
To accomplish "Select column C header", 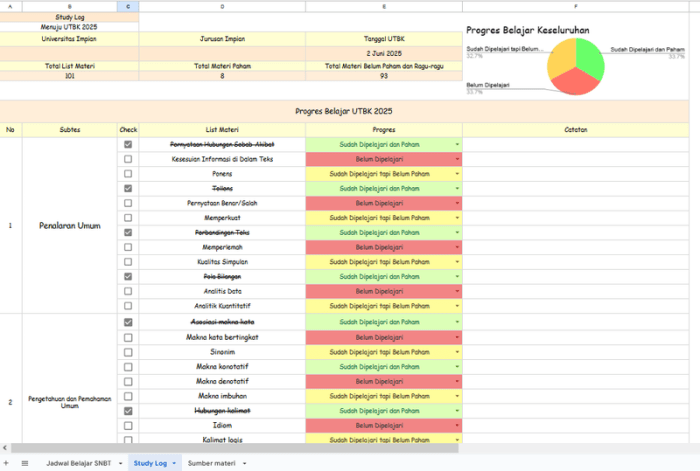I will pyautogui.click(x=128, y=6).
